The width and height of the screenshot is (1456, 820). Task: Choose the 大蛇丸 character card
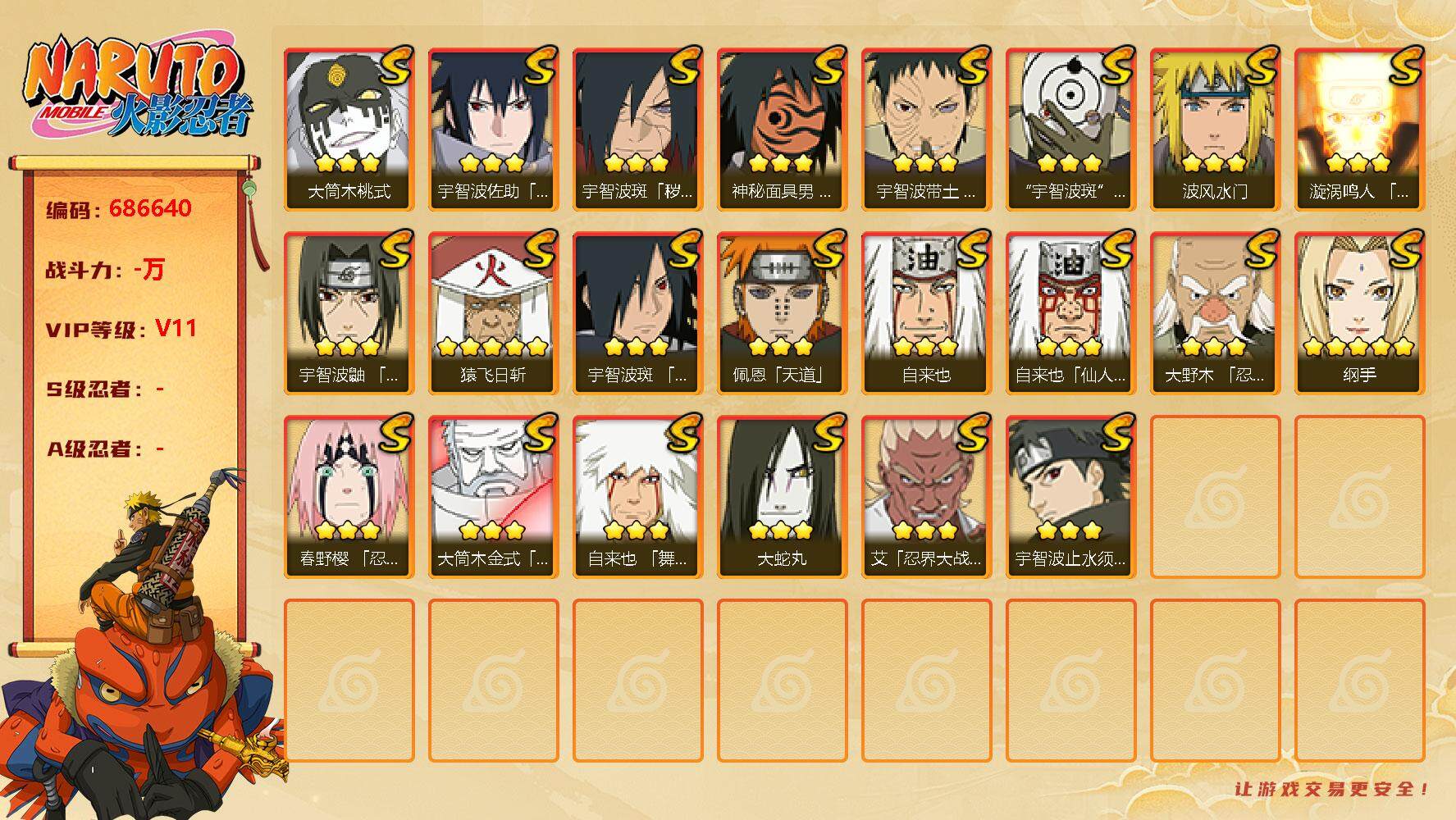click(x=782, y=497)
